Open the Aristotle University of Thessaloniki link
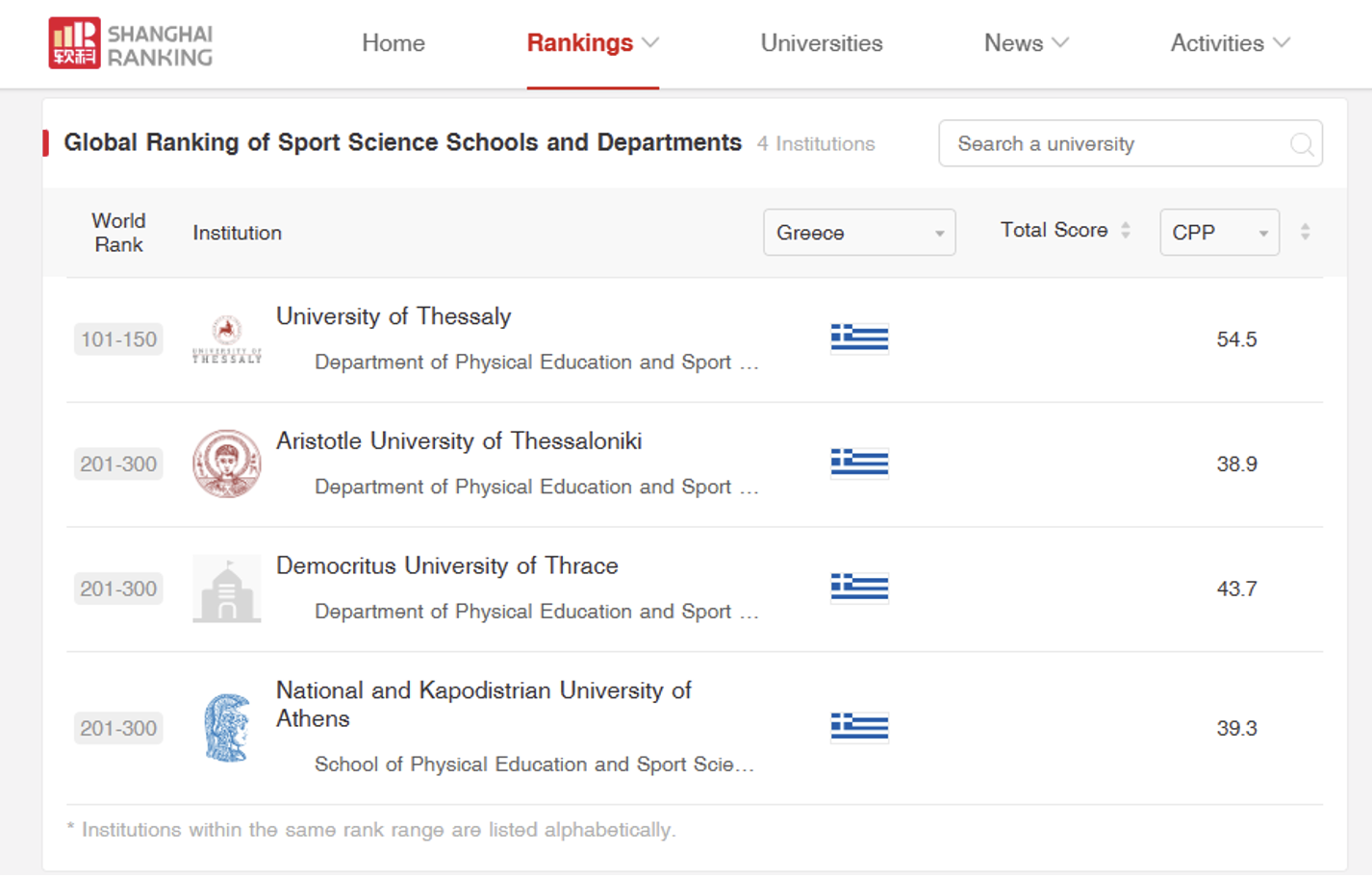The height and width of the screenshot is (877, 1372). pos(459,441)
